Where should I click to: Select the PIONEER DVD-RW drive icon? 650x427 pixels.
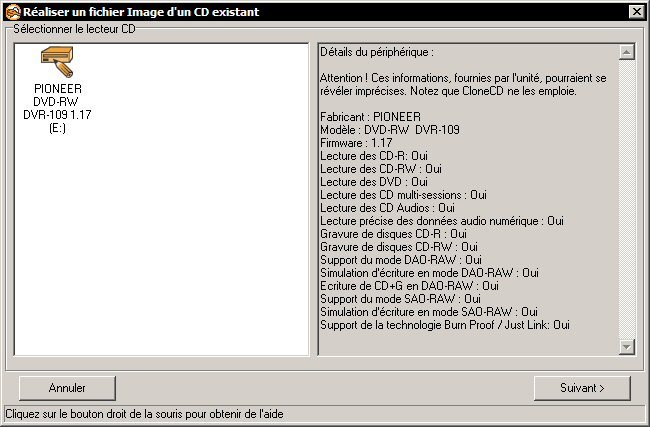click(57, 62)
